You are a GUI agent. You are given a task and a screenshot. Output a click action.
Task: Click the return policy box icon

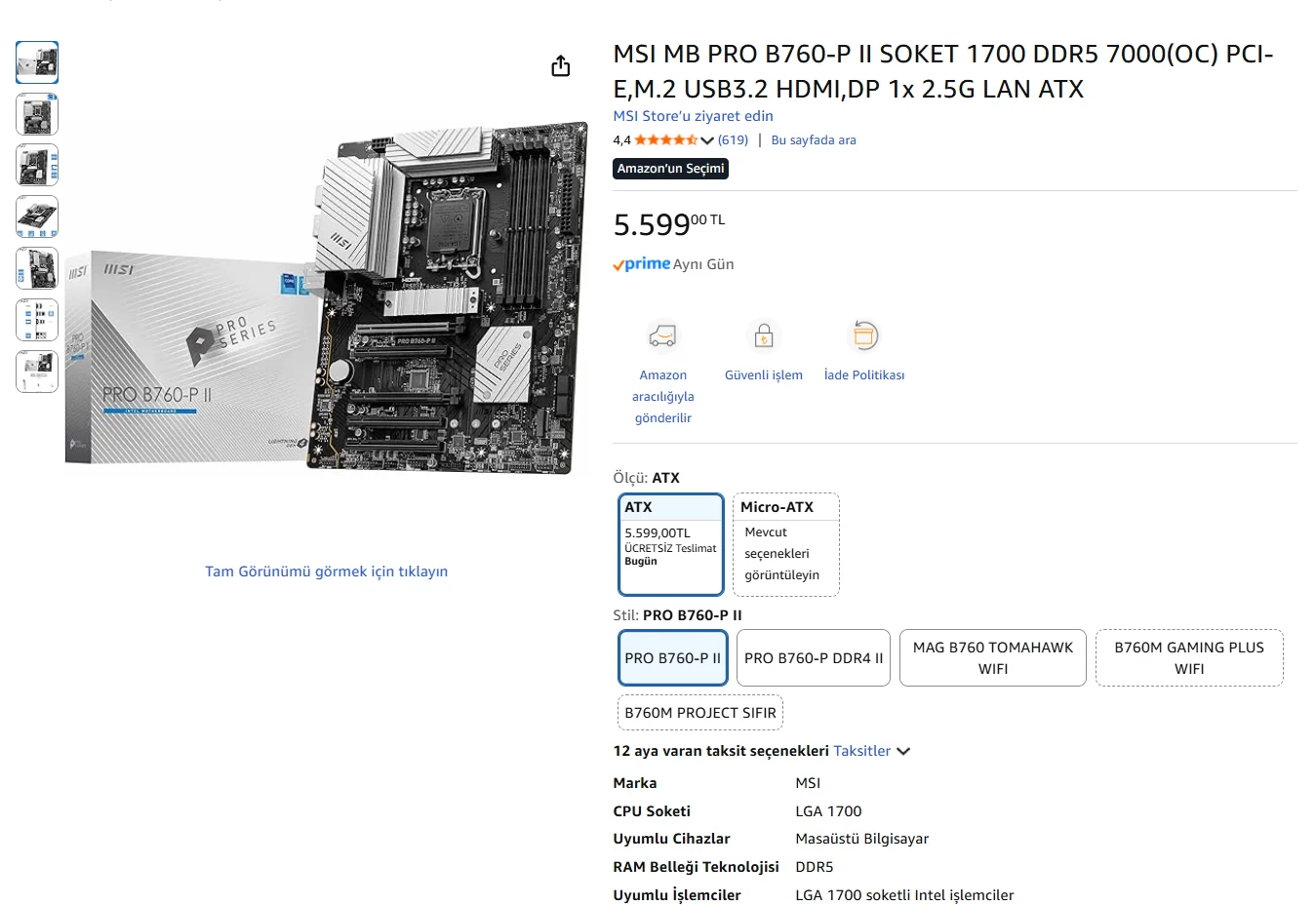(x=863, y=335)
